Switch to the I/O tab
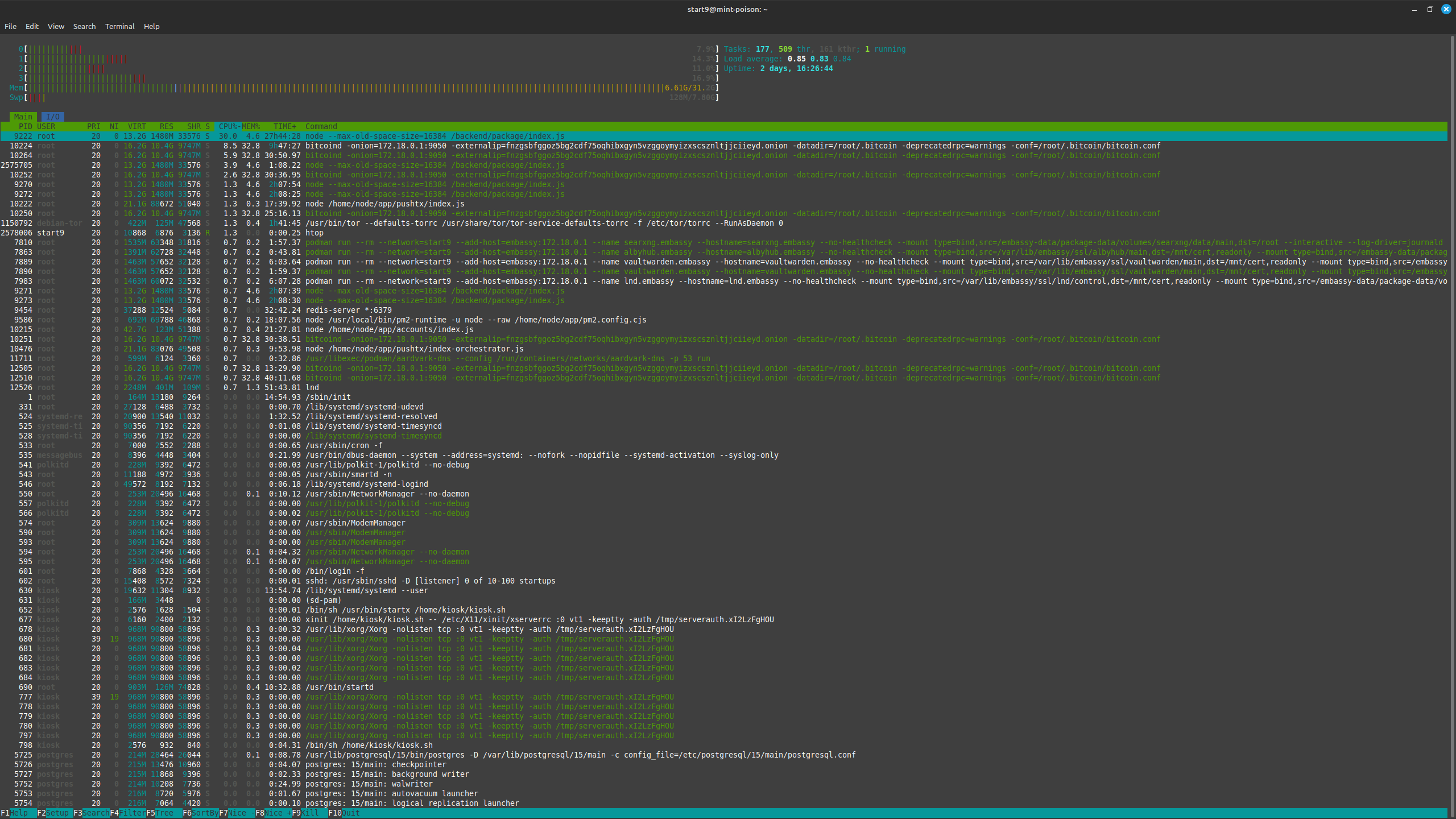Viewport: 1456px width, 819px height. point(53,117)
